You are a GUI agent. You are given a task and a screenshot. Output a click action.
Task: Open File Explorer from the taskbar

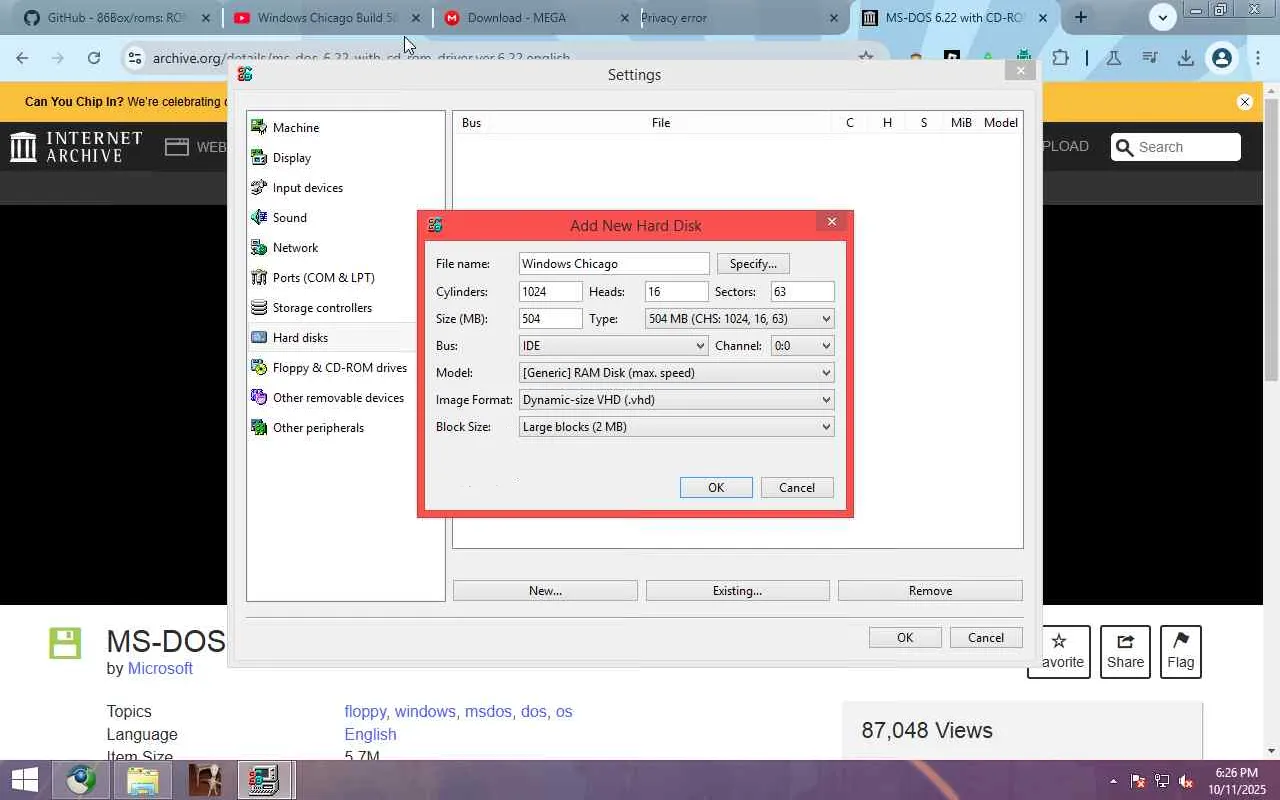(143, 780)
